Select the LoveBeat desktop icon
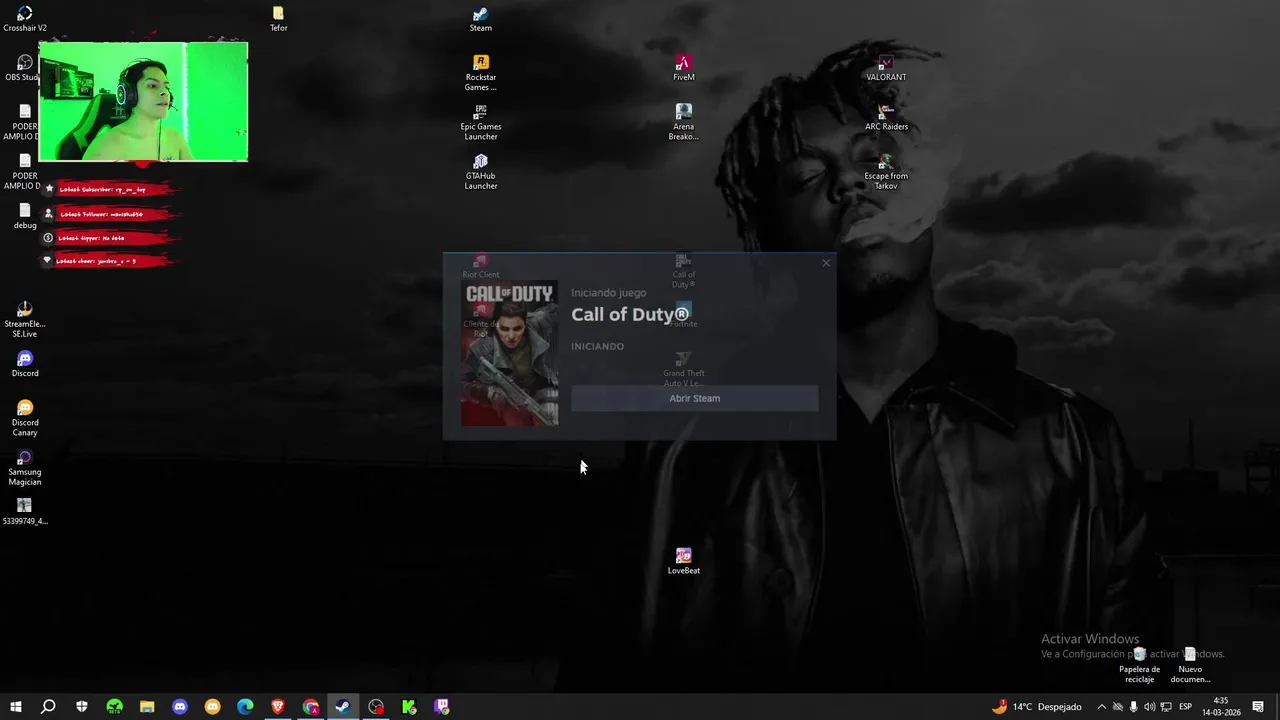Viewport: 1280px width, 720px height. [x=683, y=561]
